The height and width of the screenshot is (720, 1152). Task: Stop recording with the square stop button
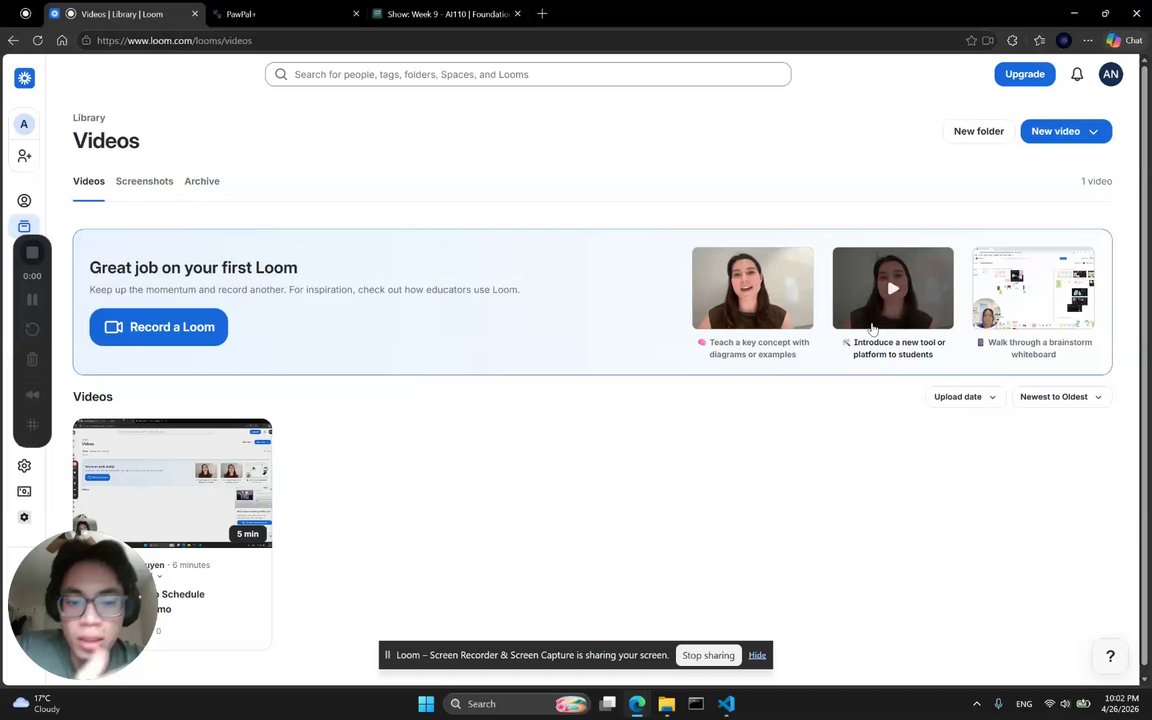pos(32,253)
